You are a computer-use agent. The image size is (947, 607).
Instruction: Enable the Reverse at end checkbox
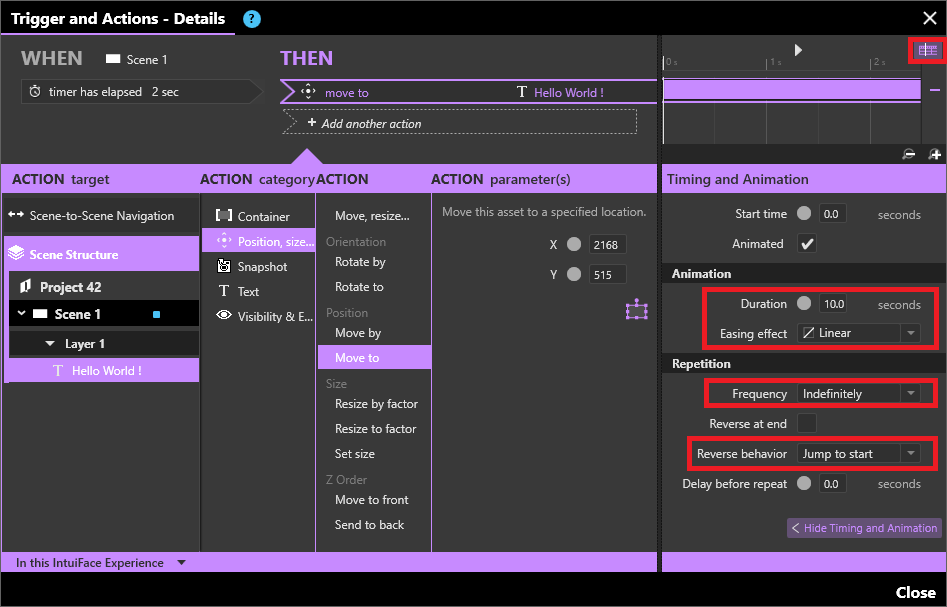click(807, 424)
